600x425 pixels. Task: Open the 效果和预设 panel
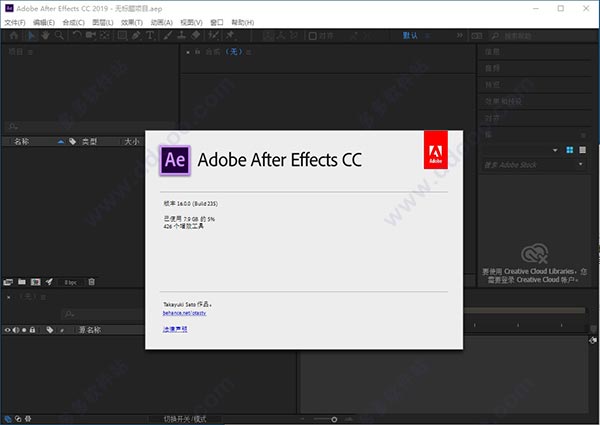click(503, 101)
